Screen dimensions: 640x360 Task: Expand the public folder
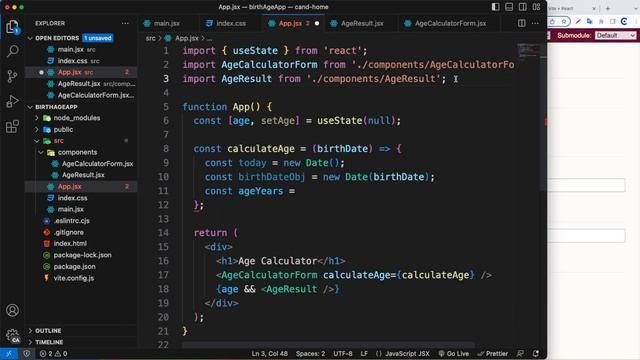click(63, 129)
